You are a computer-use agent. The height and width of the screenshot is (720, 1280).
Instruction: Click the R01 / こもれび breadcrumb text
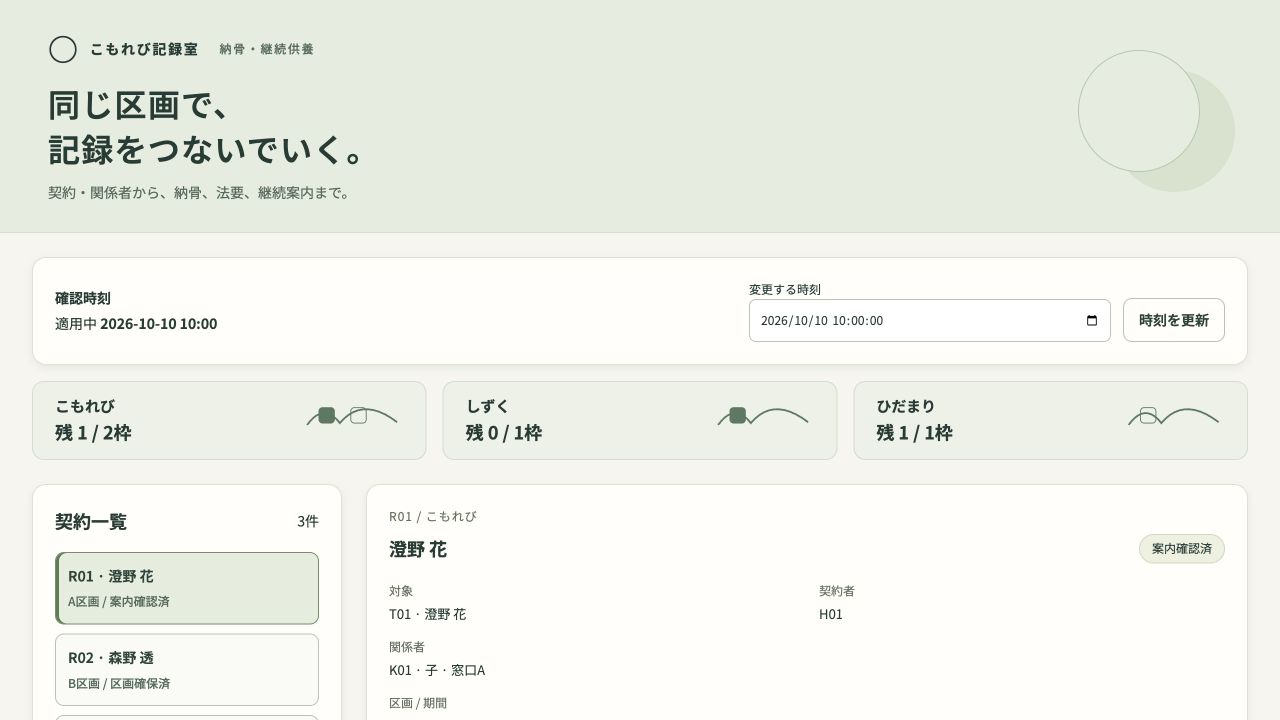(433, 517)
